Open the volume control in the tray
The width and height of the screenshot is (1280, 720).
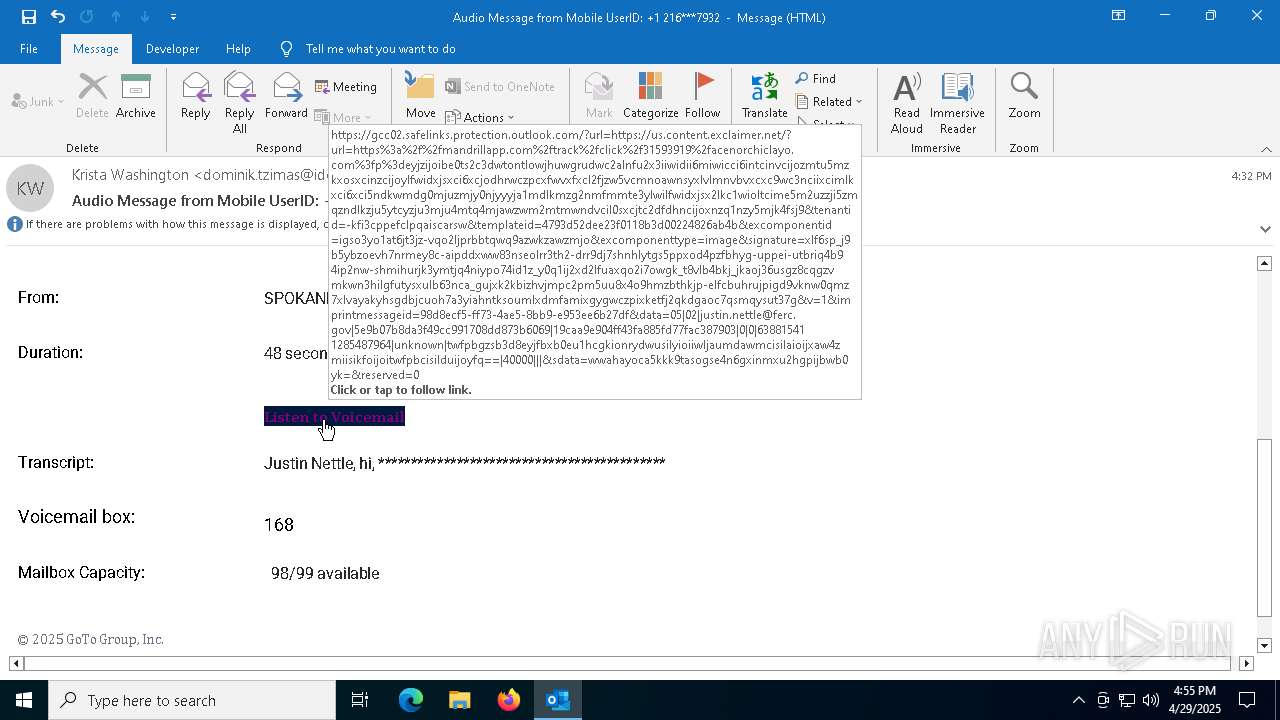(x=1151, y=700)
